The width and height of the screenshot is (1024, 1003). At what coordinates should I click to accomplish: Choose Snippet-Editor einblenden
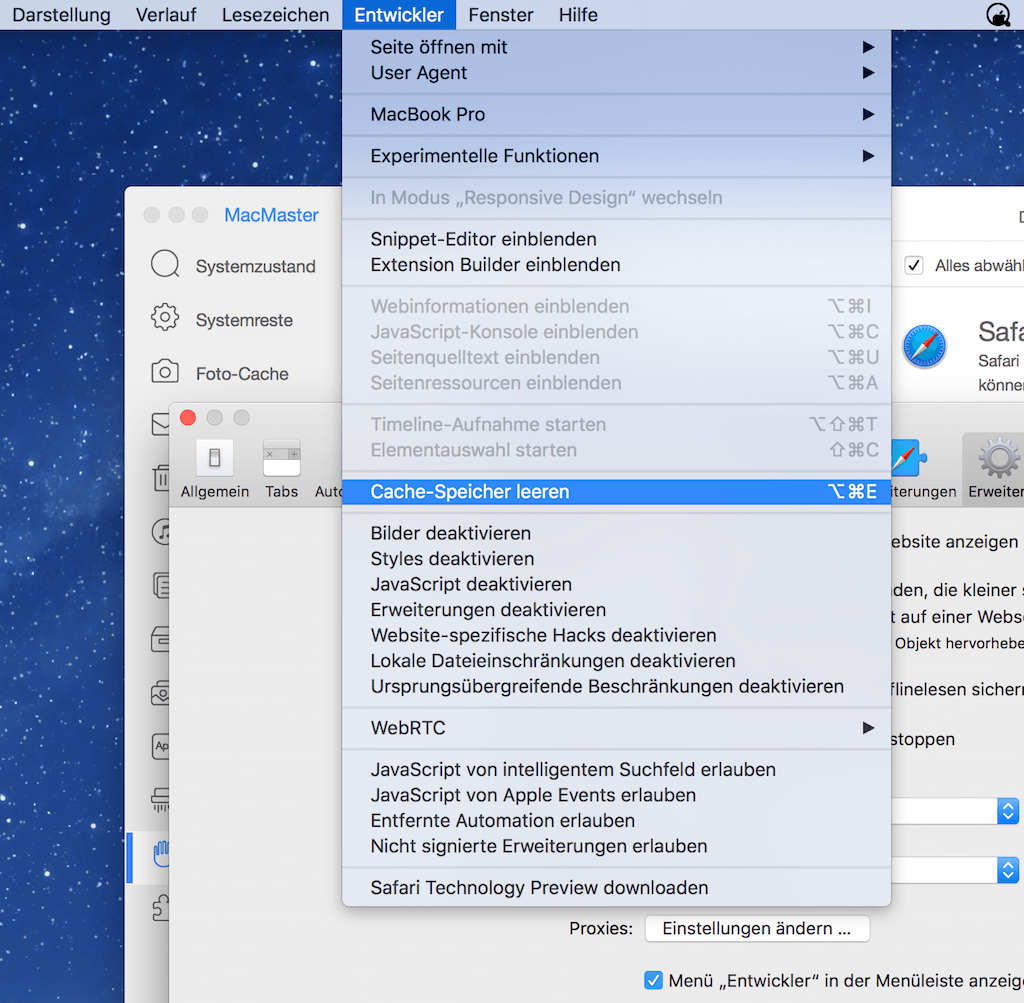[x=616, y=239]
